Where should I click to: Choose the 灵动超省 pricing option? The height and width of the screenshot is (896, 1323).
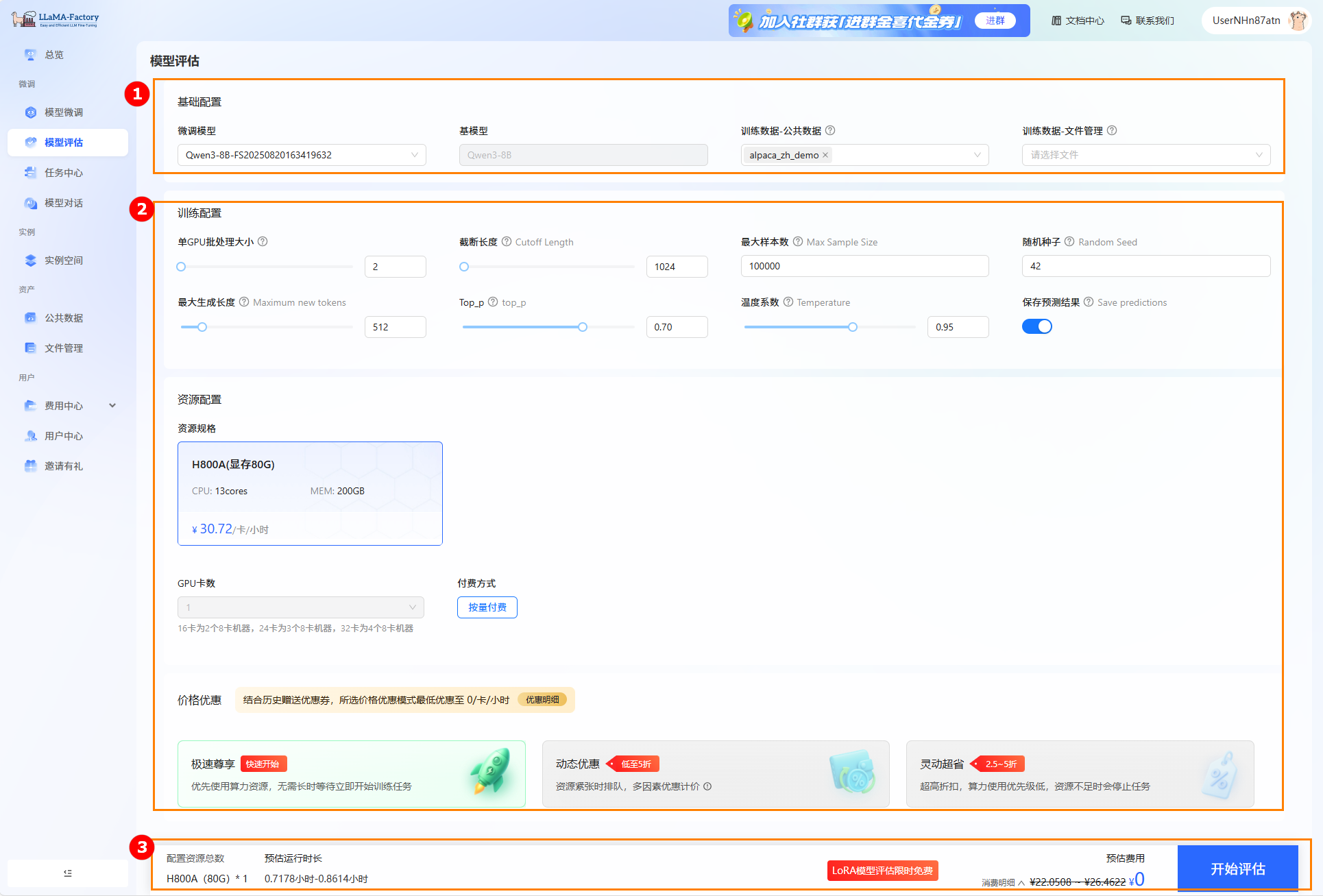[x=1080, y=774]
